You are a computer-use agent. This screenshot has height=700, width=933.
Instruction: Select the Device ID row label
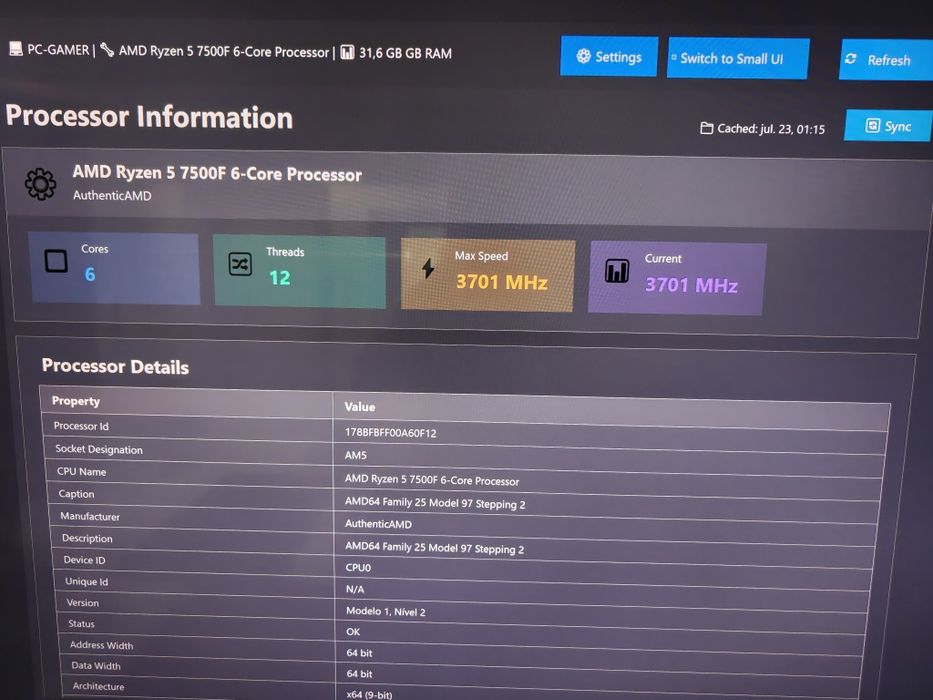[84, 560]
